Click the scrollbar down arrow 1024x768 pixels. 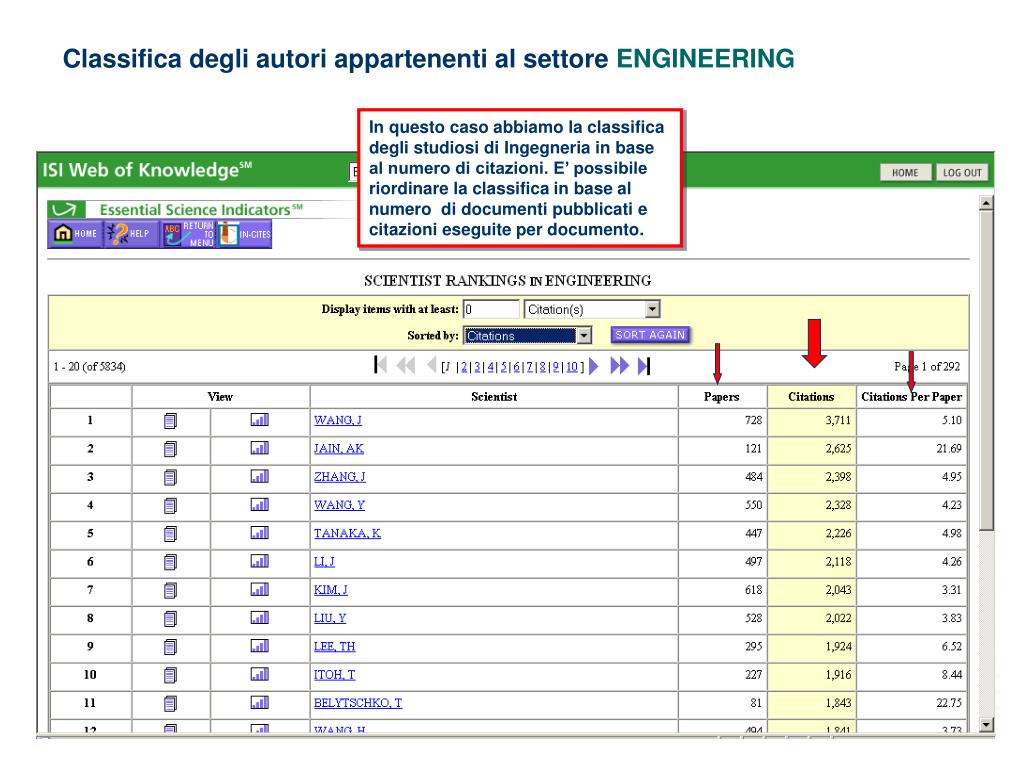point(986,724)
